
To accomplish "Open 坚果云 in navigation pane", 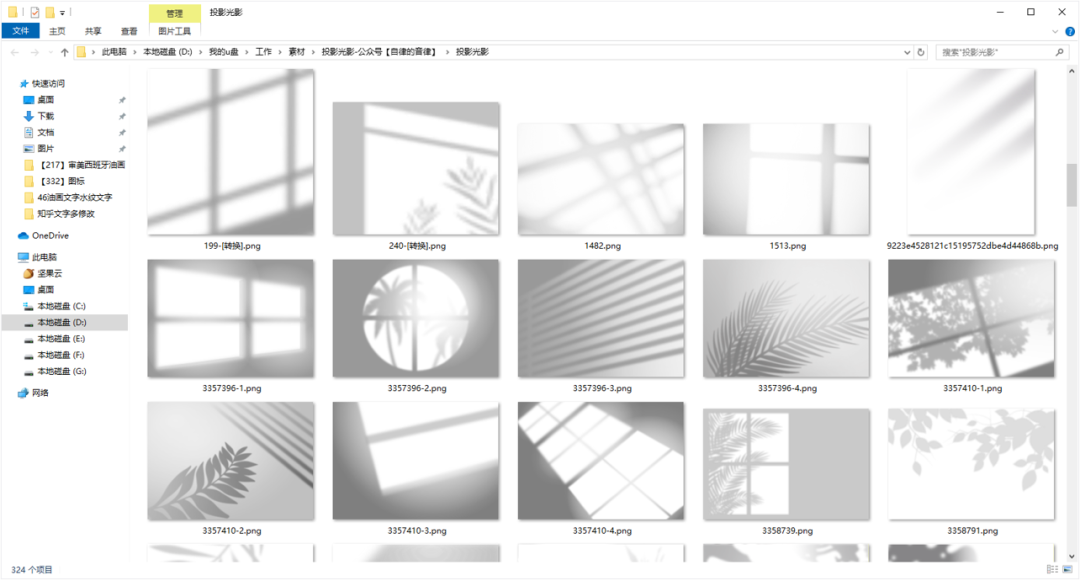I will pos(49,273).
